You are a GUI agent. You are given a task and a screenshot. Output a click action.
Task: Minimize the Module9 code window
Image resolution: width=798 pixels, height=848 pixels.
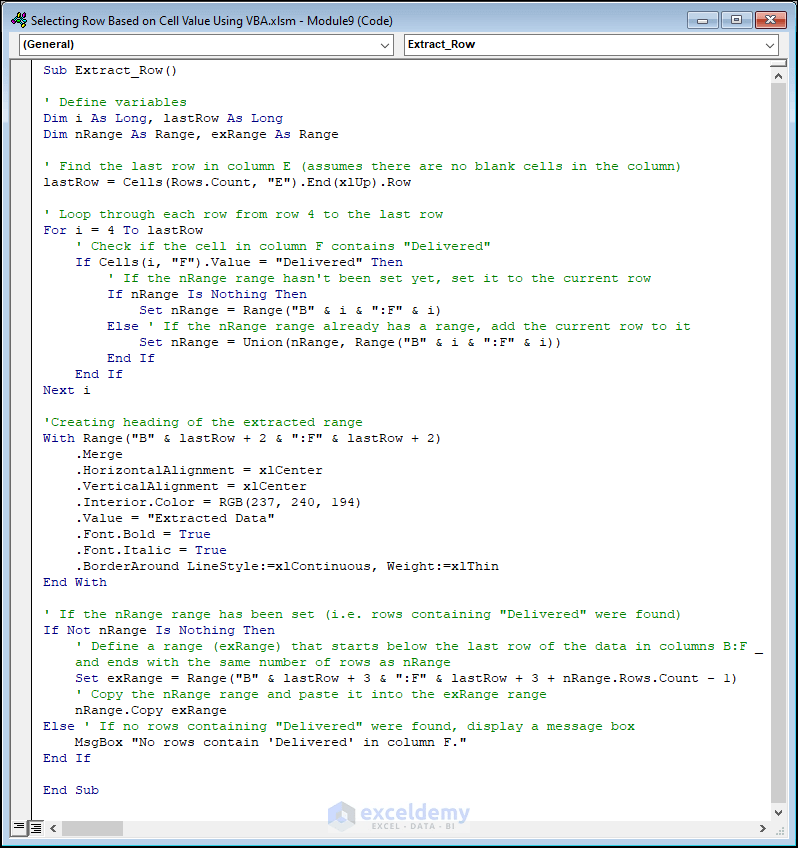click(x=702, y=21)
